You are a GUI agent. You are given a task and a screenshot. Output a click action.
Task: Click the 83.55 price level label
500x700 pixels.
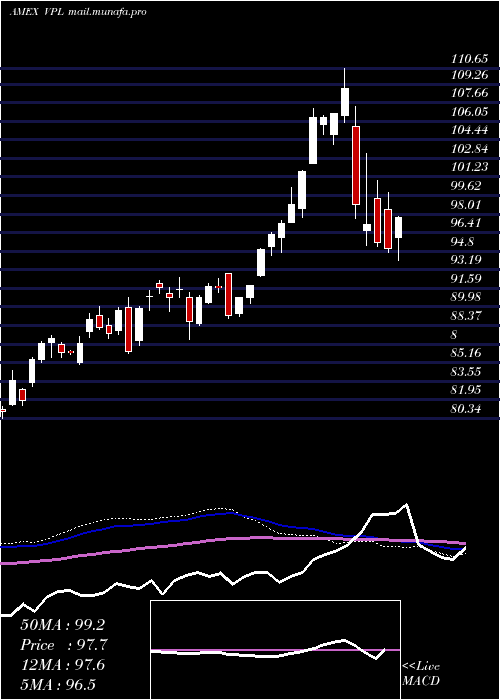(467, 371)
